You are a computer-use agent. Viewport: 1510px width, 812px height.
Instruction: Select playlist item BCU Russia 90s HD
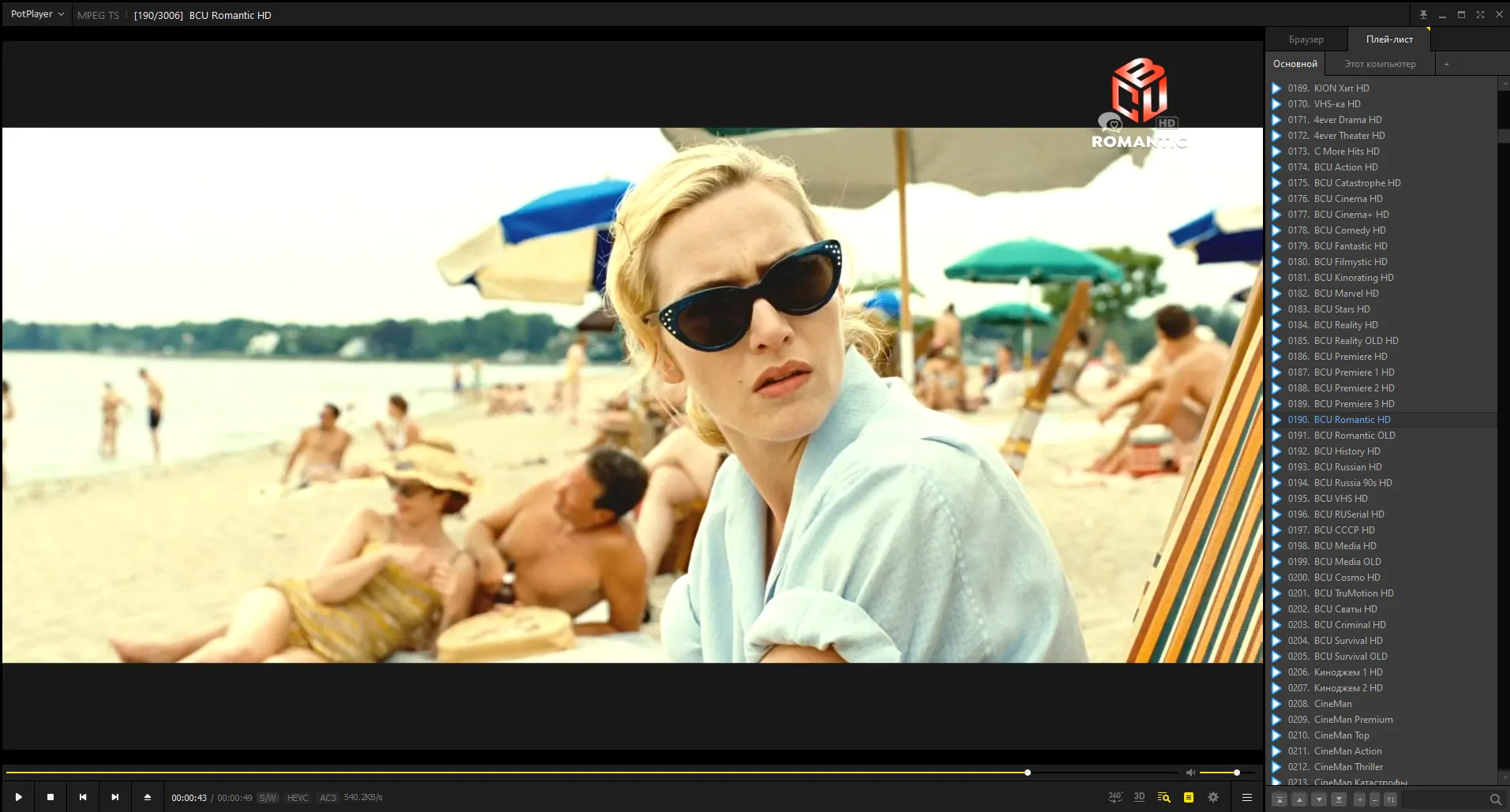(1383, 483)
